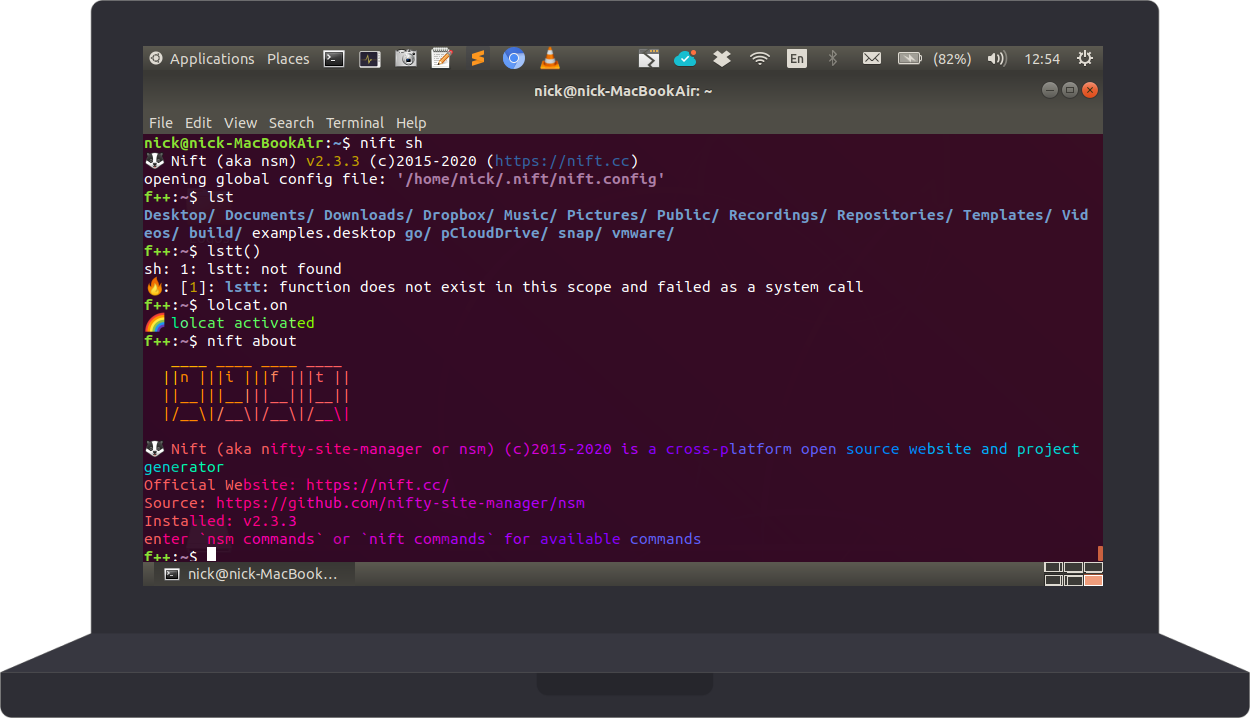Click the pCloudDrive/ directory name

pyautogui.click(x=495, y=233)
